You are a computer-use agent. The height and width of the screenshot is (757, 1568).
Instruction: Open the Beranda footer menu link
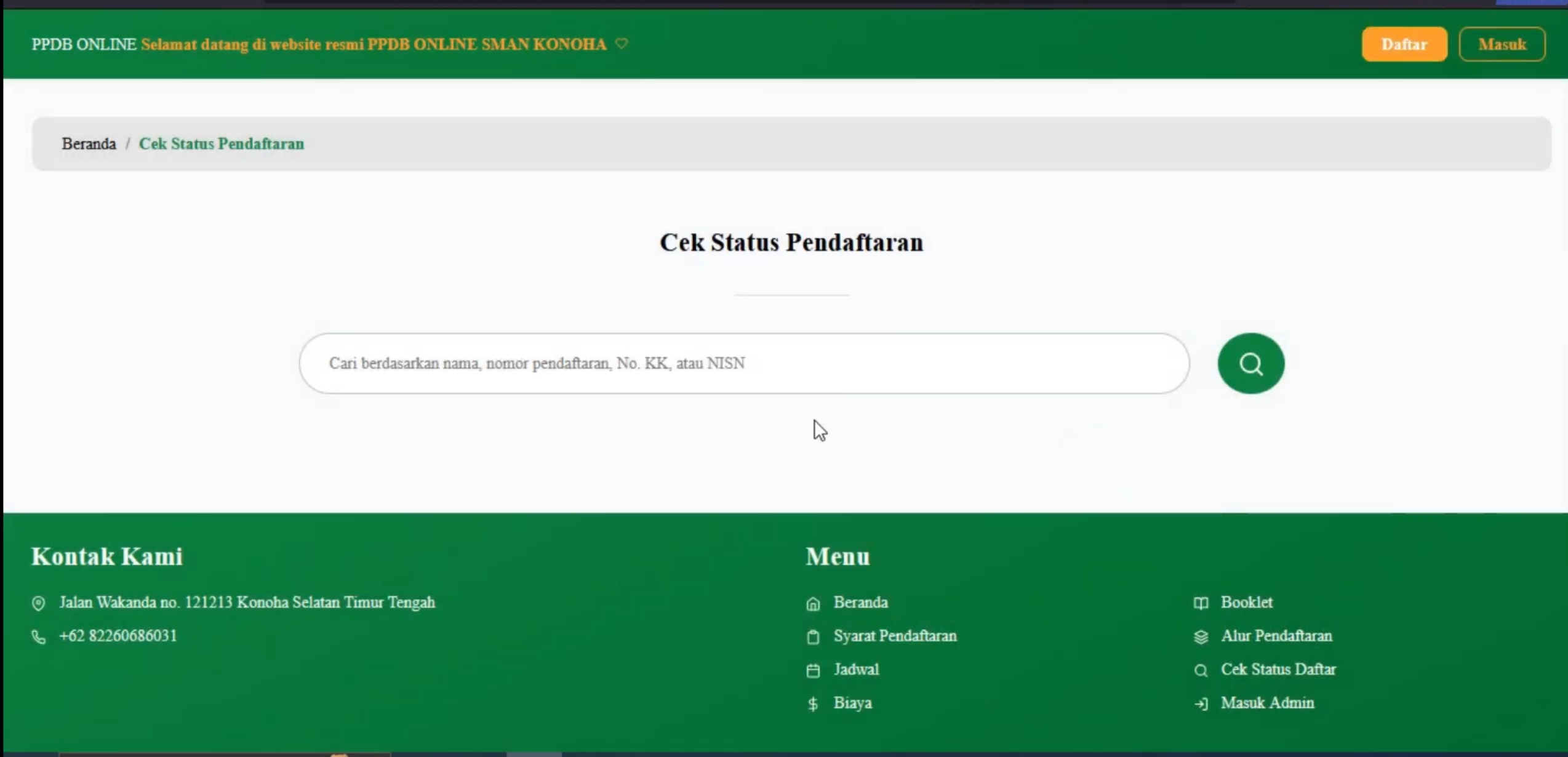tap(860, 602)
